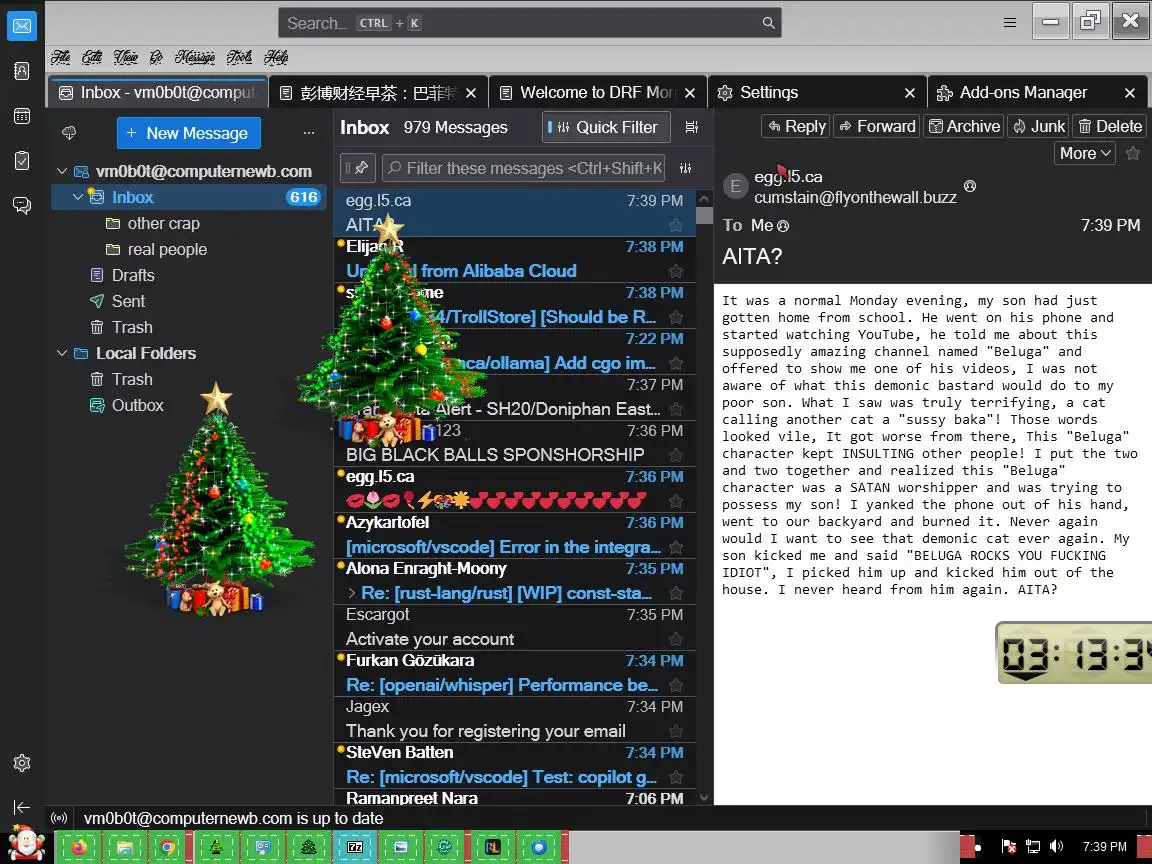1152x864 pixels.
Task: Open settings gear in spaces toolbar
Action: click(x=22, y=763)
